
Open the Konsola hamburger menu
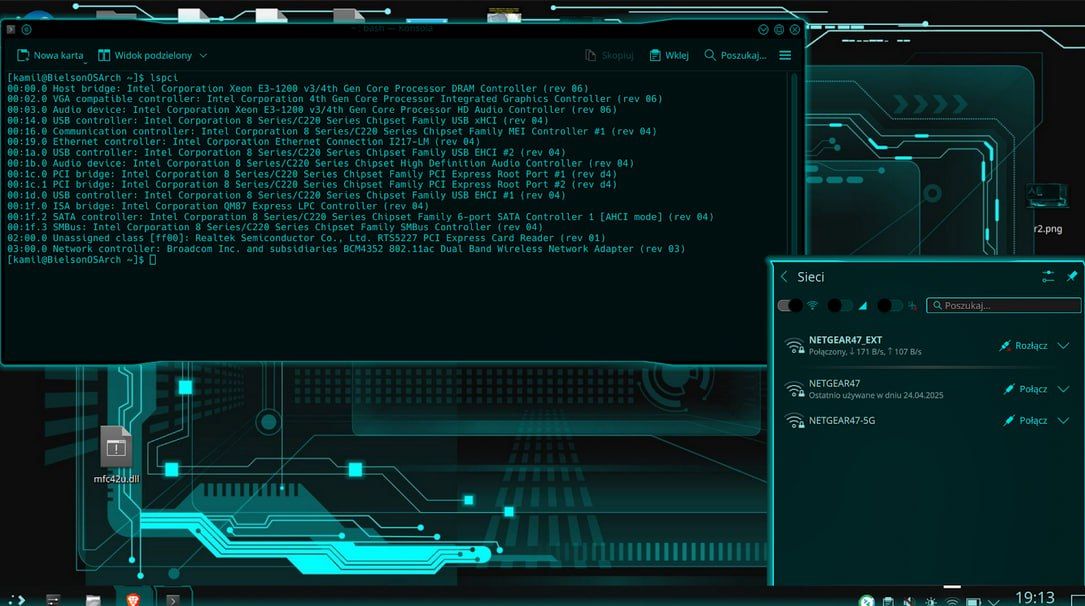(x=785, y=55)
